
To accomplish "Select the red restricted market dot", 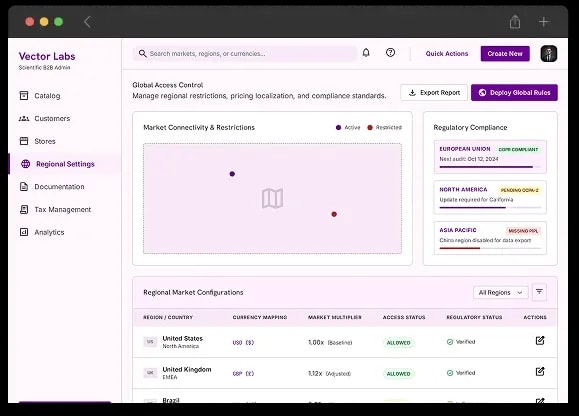I will [x=334, y=214].
